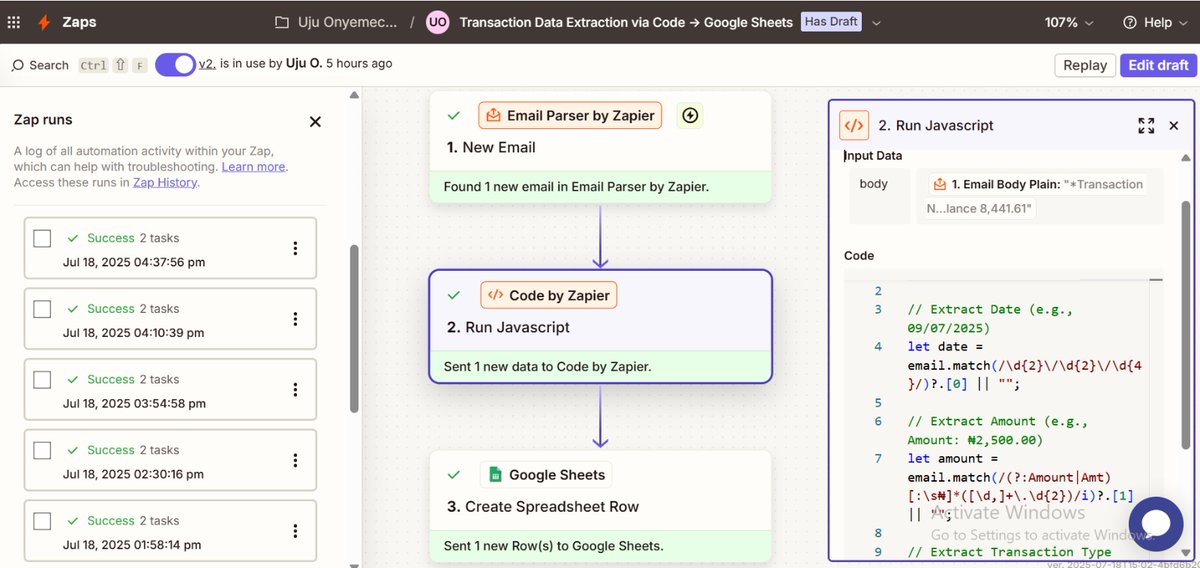
Task: Open options for the 04:37:56 pm run
Action: coord(295,248)
